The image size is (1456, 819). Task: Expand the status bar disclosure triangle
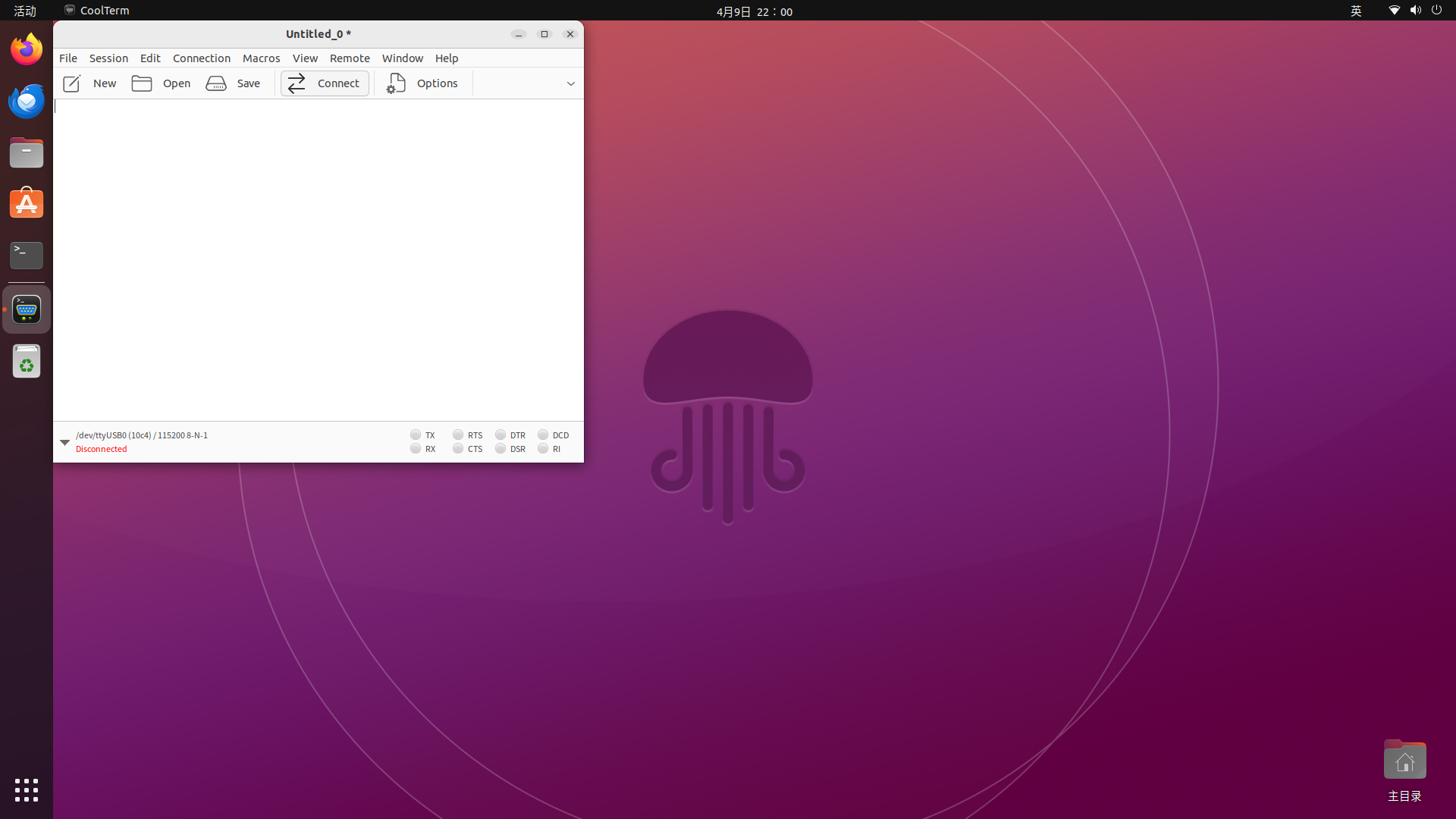point(64,442)
